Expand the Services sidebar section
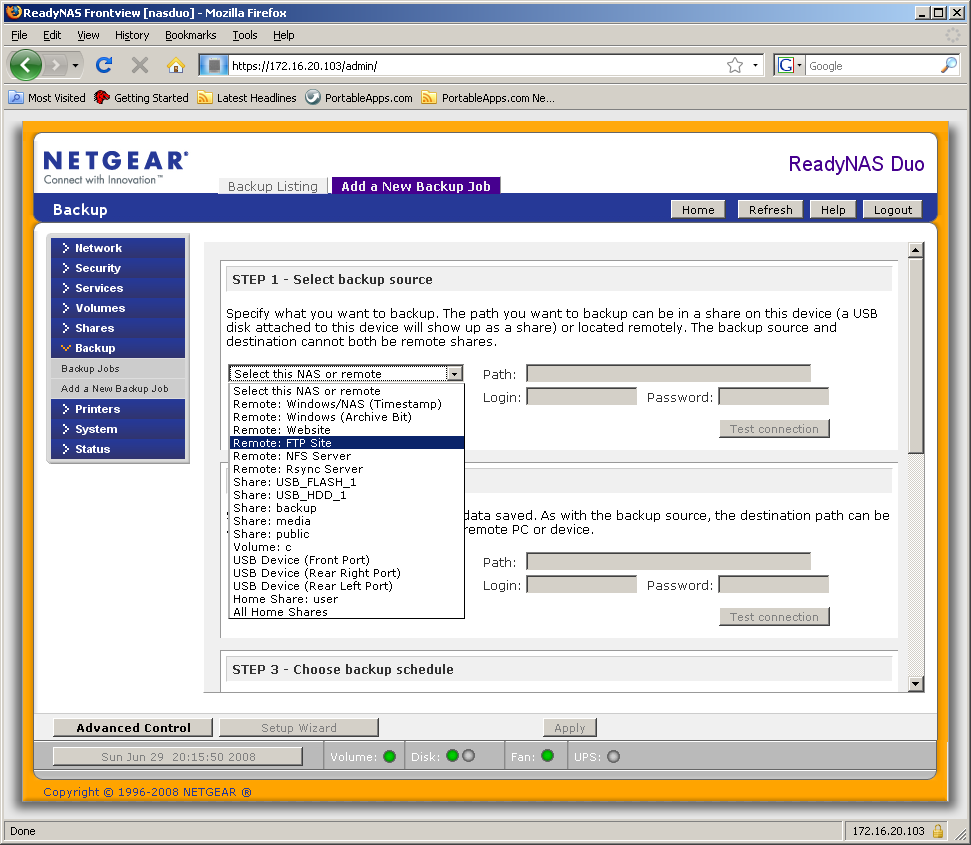Screen dimensions: 971x845 click(118, 288)
